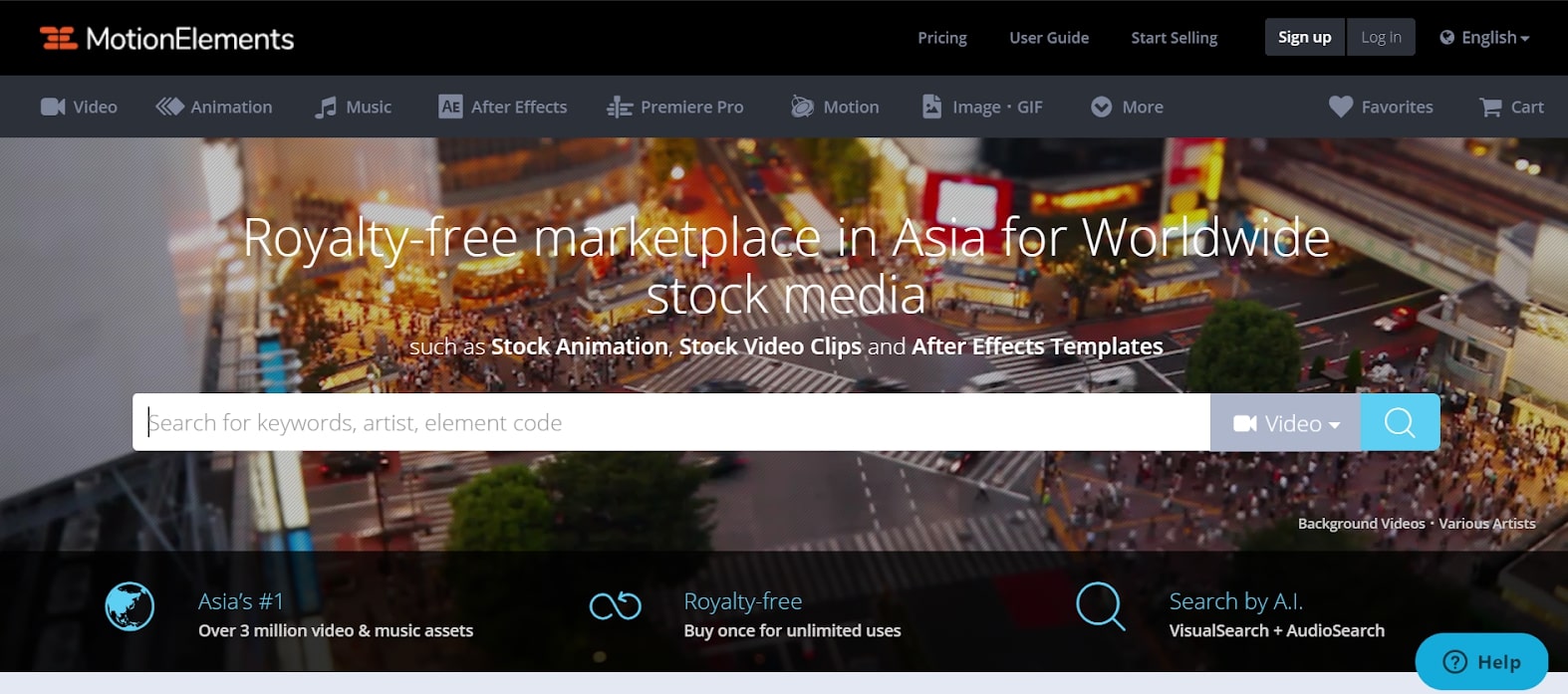Click the MotionElements logo icon
Viewport: 1568px width, 694px height.
tap(58, 38)
